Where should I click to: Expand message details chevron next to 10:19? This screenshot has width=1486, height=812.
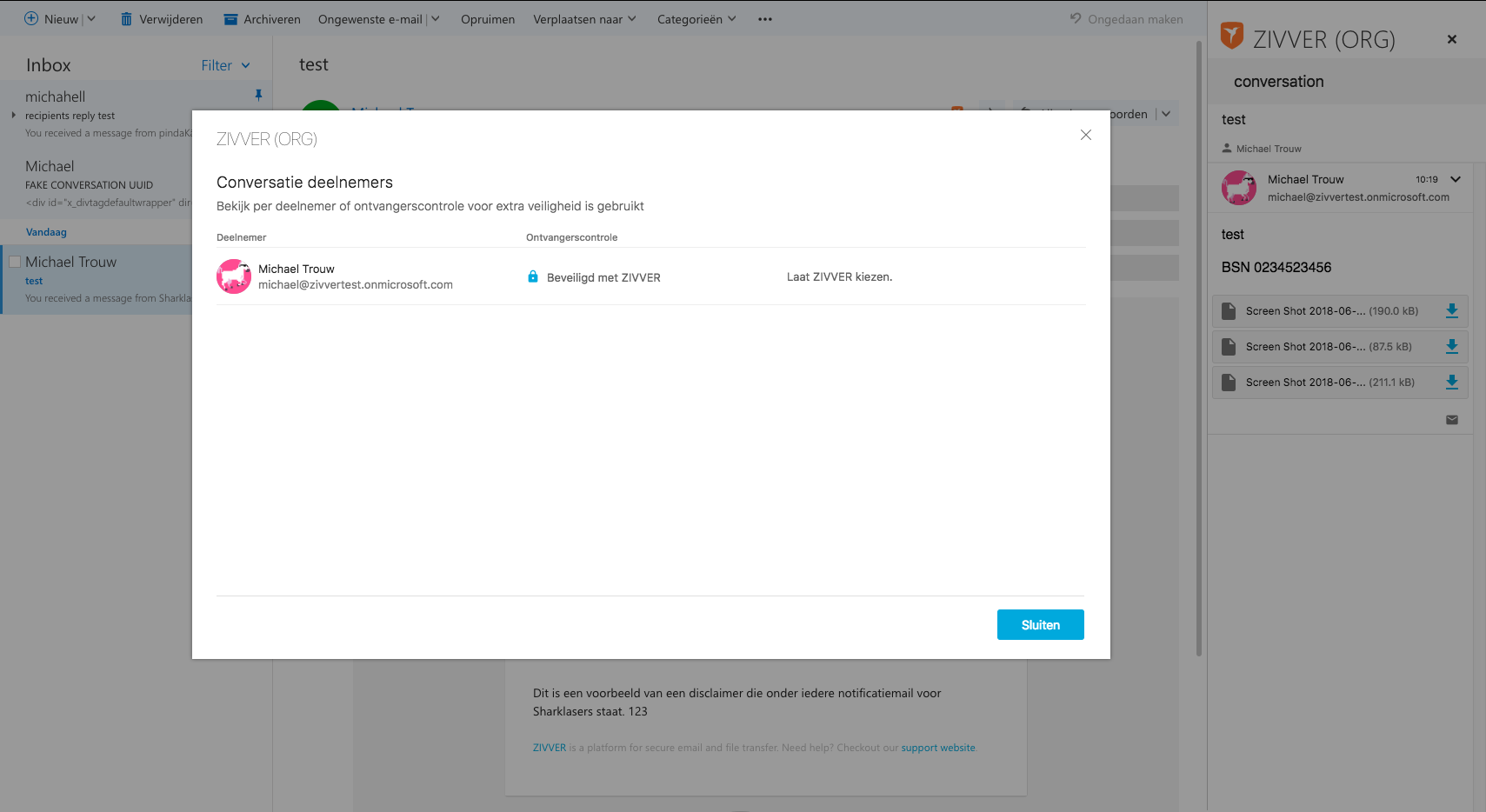pos(1456,179)
